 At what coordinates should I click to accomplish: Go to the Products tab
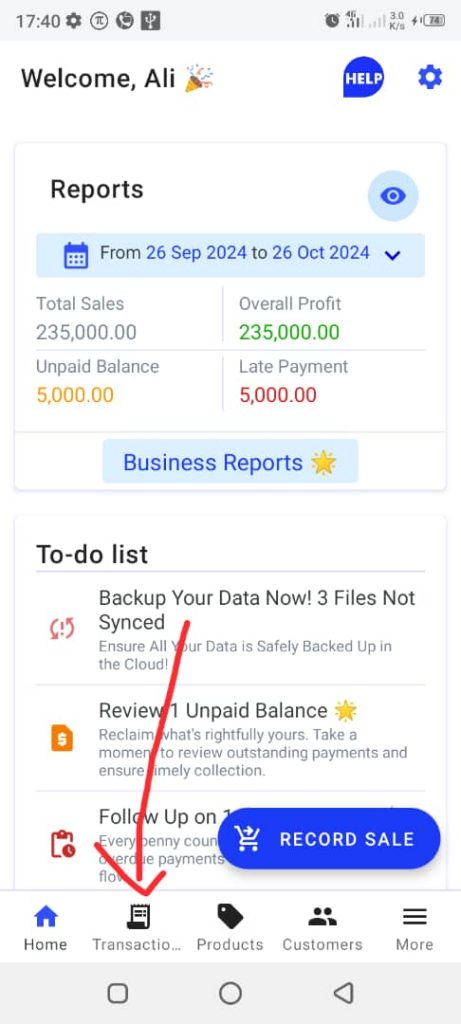click(230, 928)
